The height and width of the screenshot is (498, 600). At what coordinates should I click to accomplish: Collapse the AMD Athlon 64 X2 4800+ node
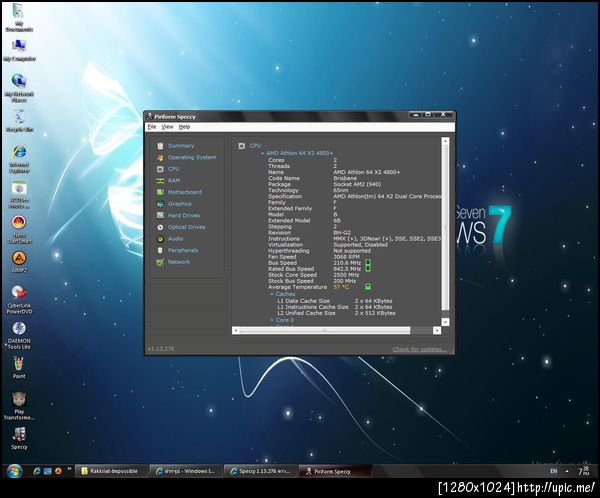pos(262,153)
